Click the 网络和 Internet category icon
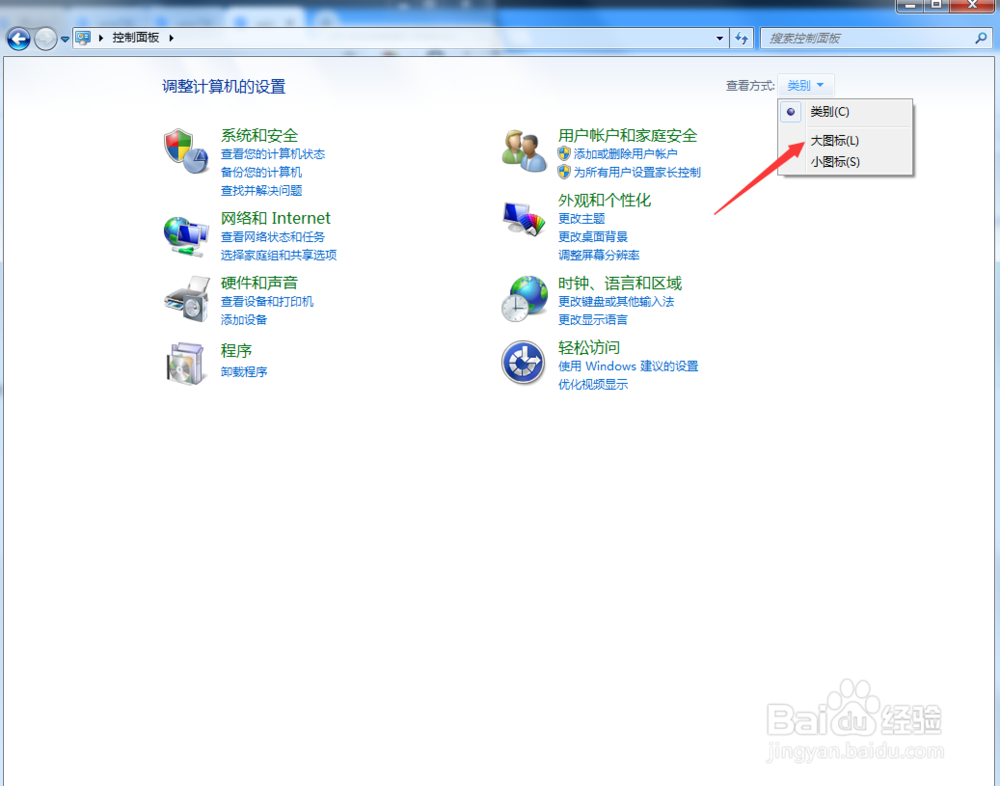This screenshot has width=1000, height=786. tap(187, 236)
